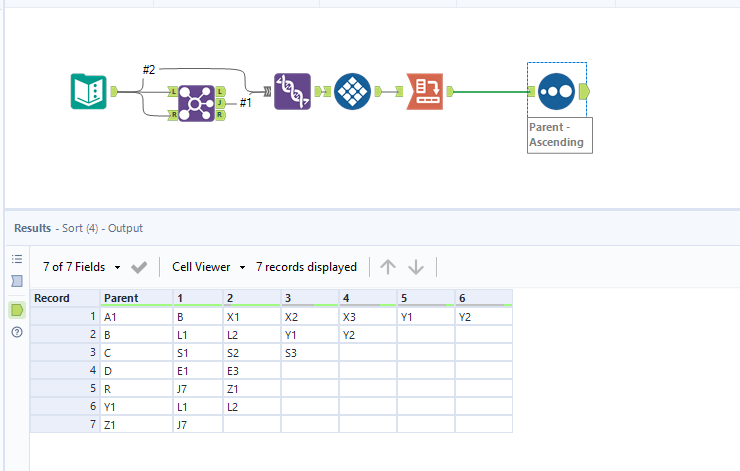Show metadata view in Results sidebar

click(16, 281)
